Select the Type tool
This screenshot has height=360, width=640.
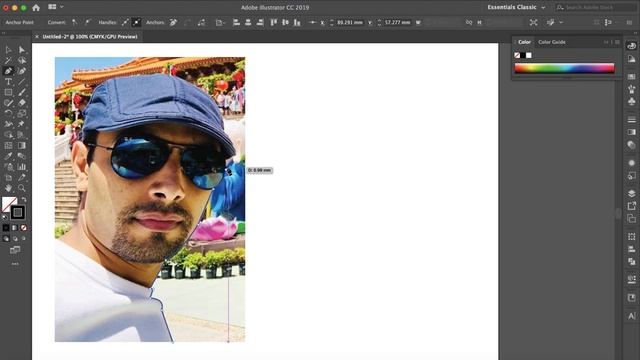point(8,82)
